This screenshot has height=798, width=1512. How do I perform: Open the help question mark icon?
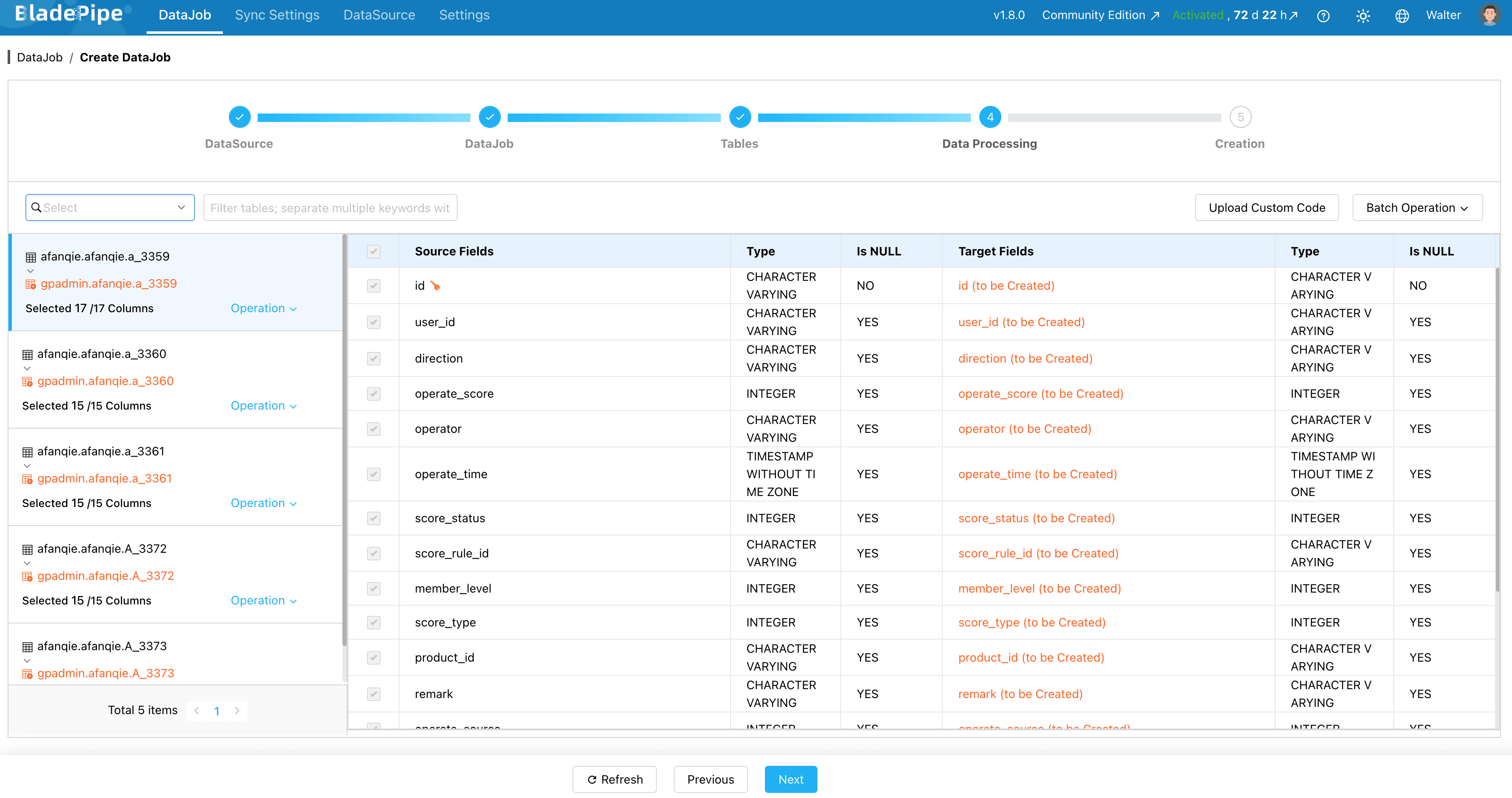(1323, 16)
